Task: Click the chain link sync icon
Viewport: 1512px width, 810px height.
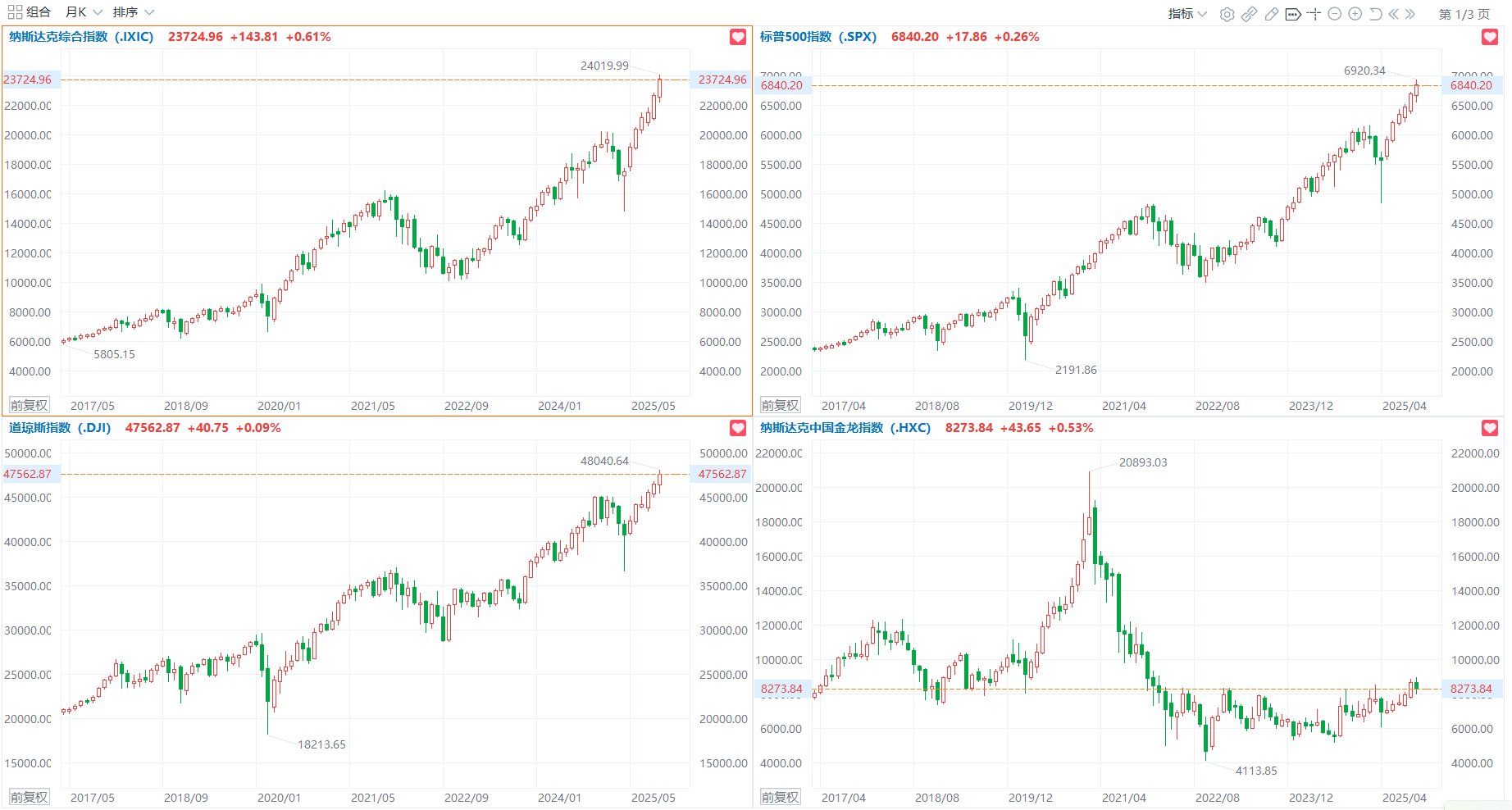Action: (1249, 14)
